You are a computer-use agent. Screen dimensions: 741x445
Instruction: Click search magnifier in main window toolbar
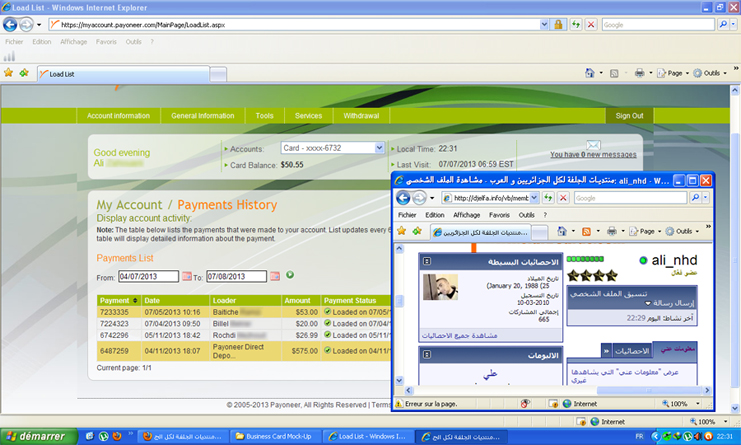(x=723, y=25)
